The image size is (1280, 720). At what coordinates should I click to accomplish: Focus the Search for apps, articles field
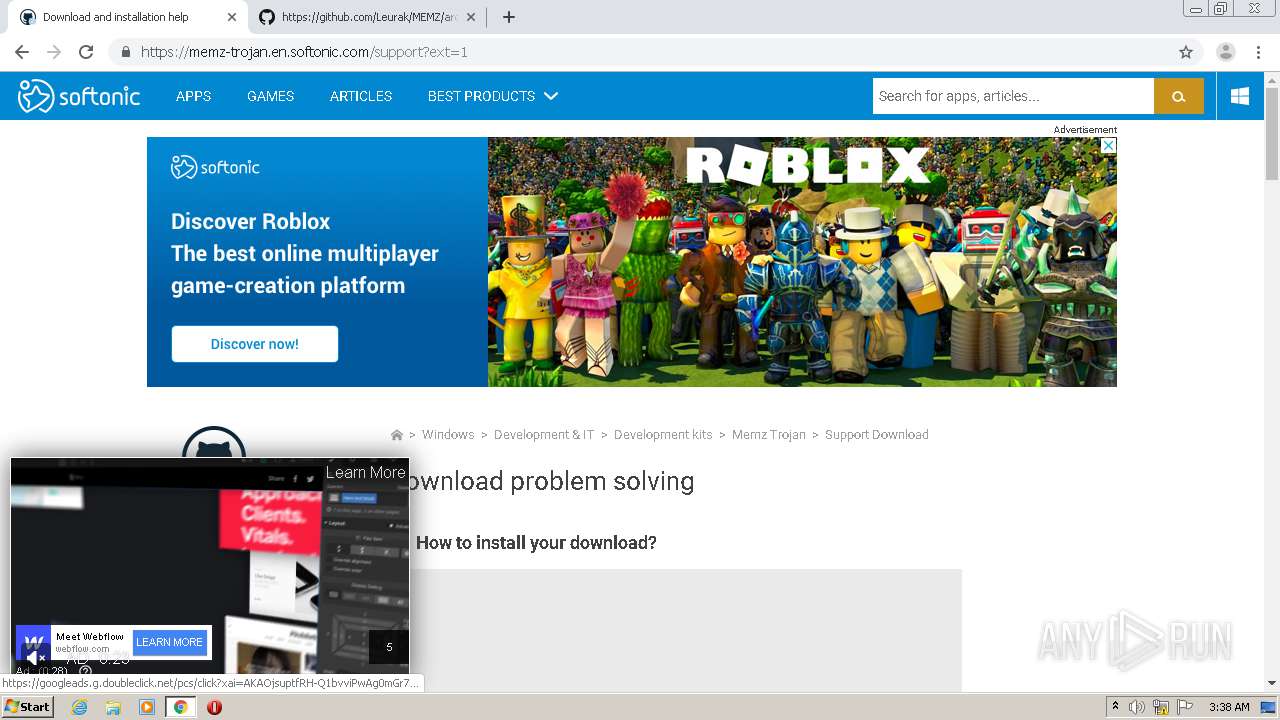(1013, 96)
